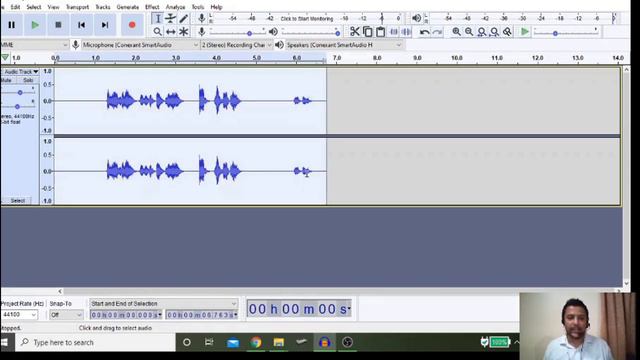Cut selection with the scissors icon
The width and height of the screenshot is (640, 360).
(355, 31)
